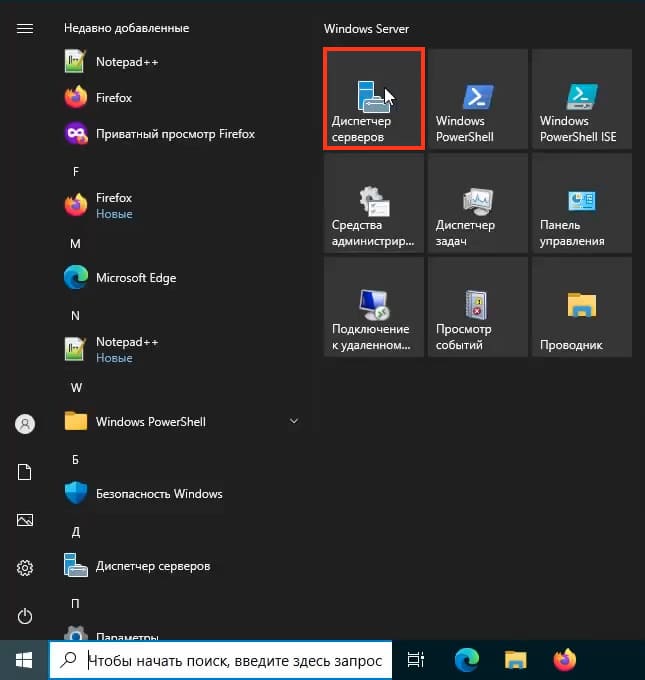
Task: Open the Диспетчер серверов tile
Action: 374,99
